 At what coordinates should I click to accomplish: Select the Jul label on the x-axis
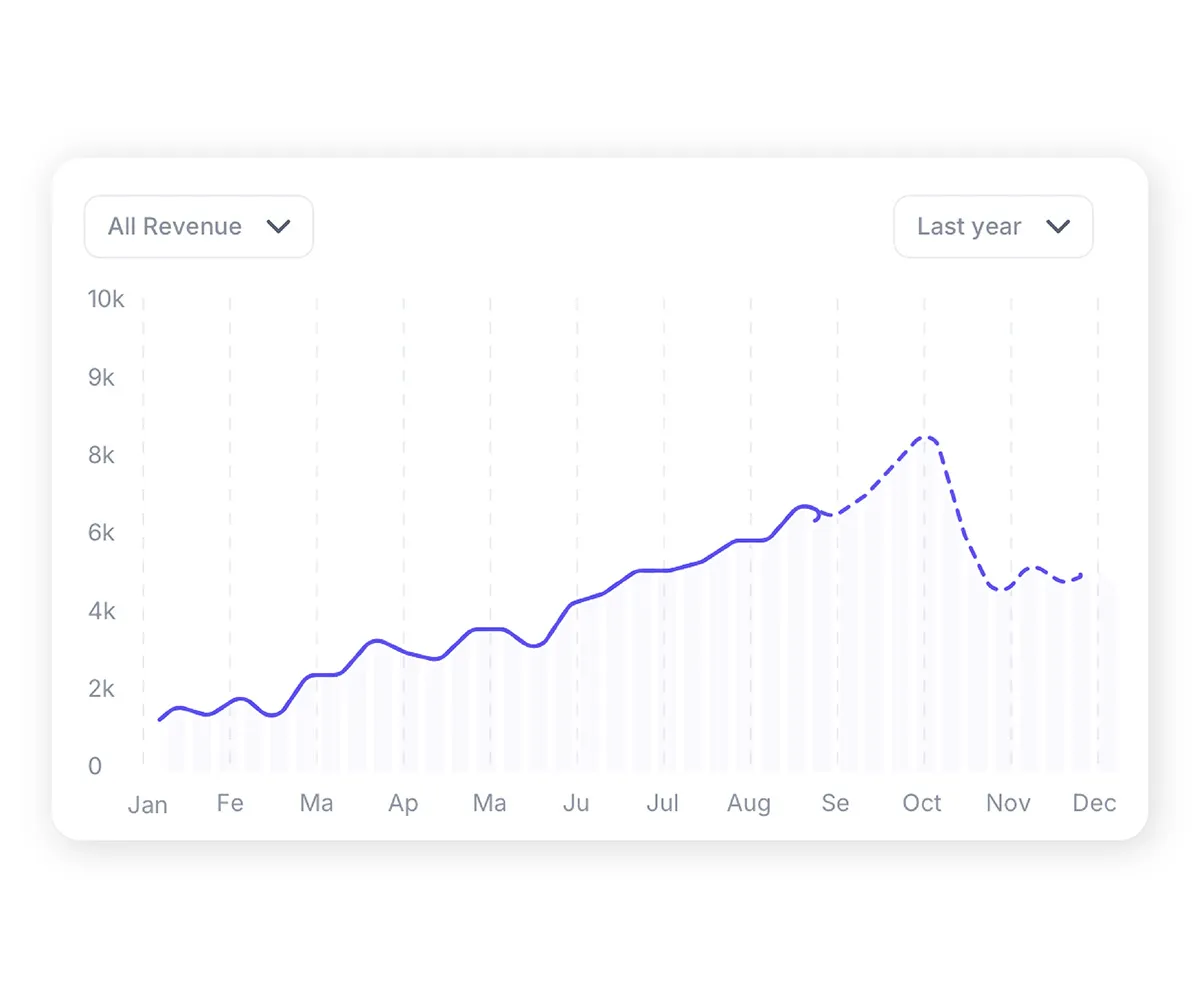coord(662,803)
